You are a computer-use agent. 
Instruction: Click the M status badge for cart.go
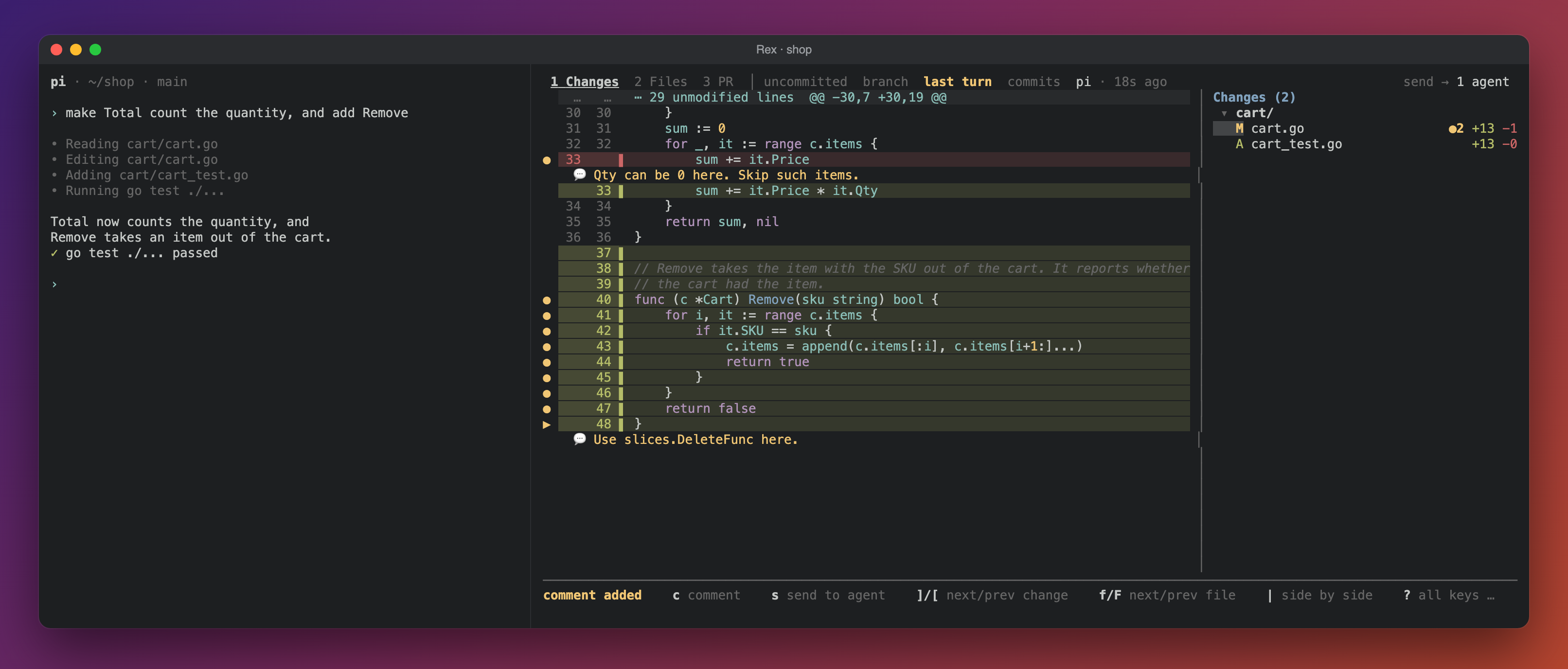[x=1239, y=128]
